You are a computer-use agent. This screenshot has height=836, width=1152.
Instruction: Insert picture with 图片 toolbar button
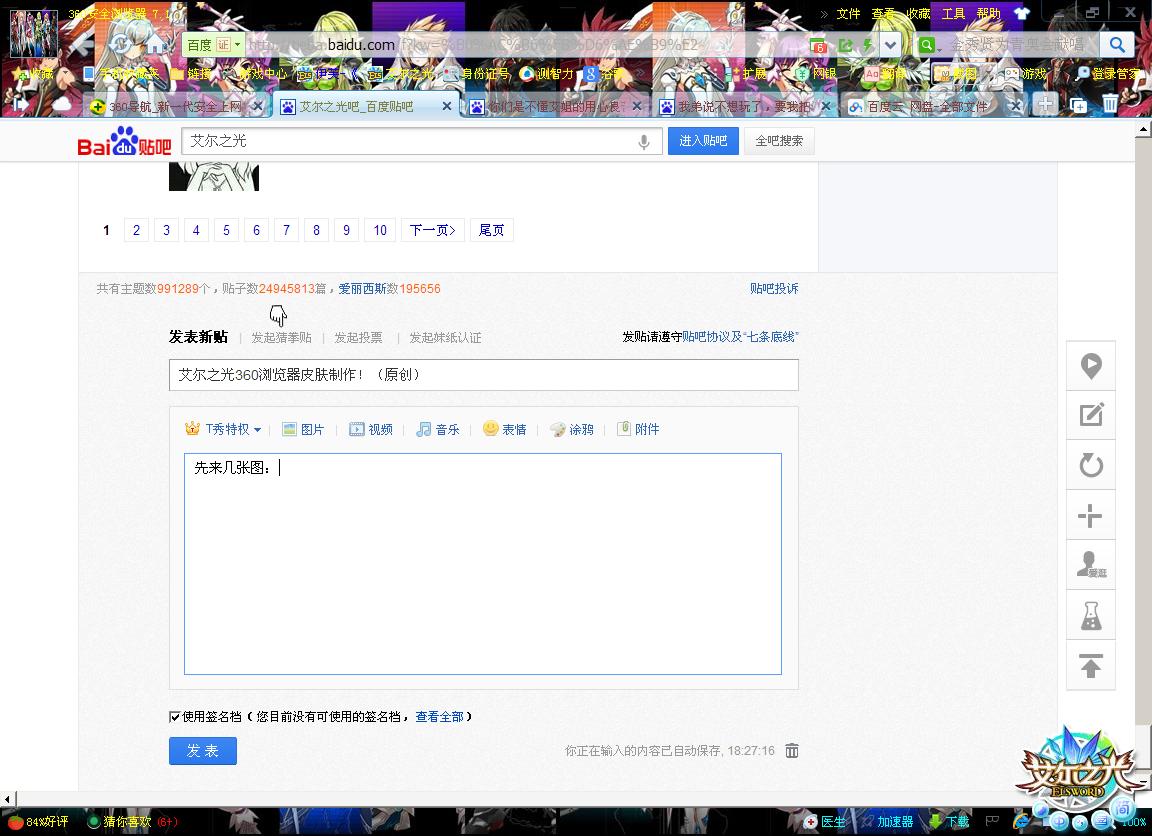pyautogui.click(x=303, y=429)
